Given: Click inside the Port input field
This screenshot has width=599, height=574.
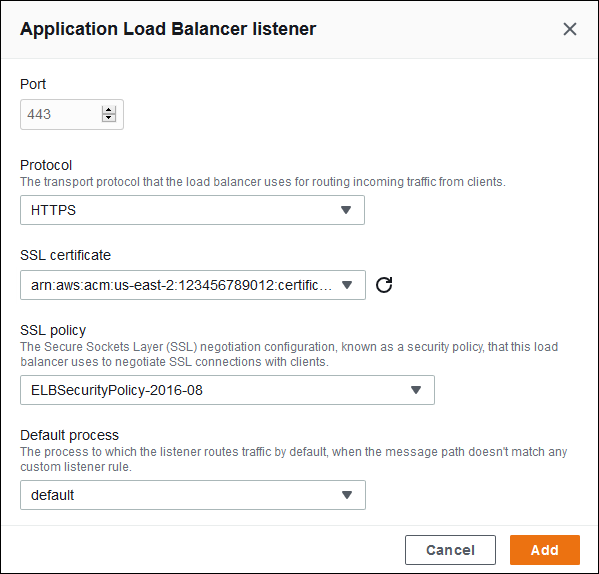Looking at the screenshot, I should click(72, 115).
